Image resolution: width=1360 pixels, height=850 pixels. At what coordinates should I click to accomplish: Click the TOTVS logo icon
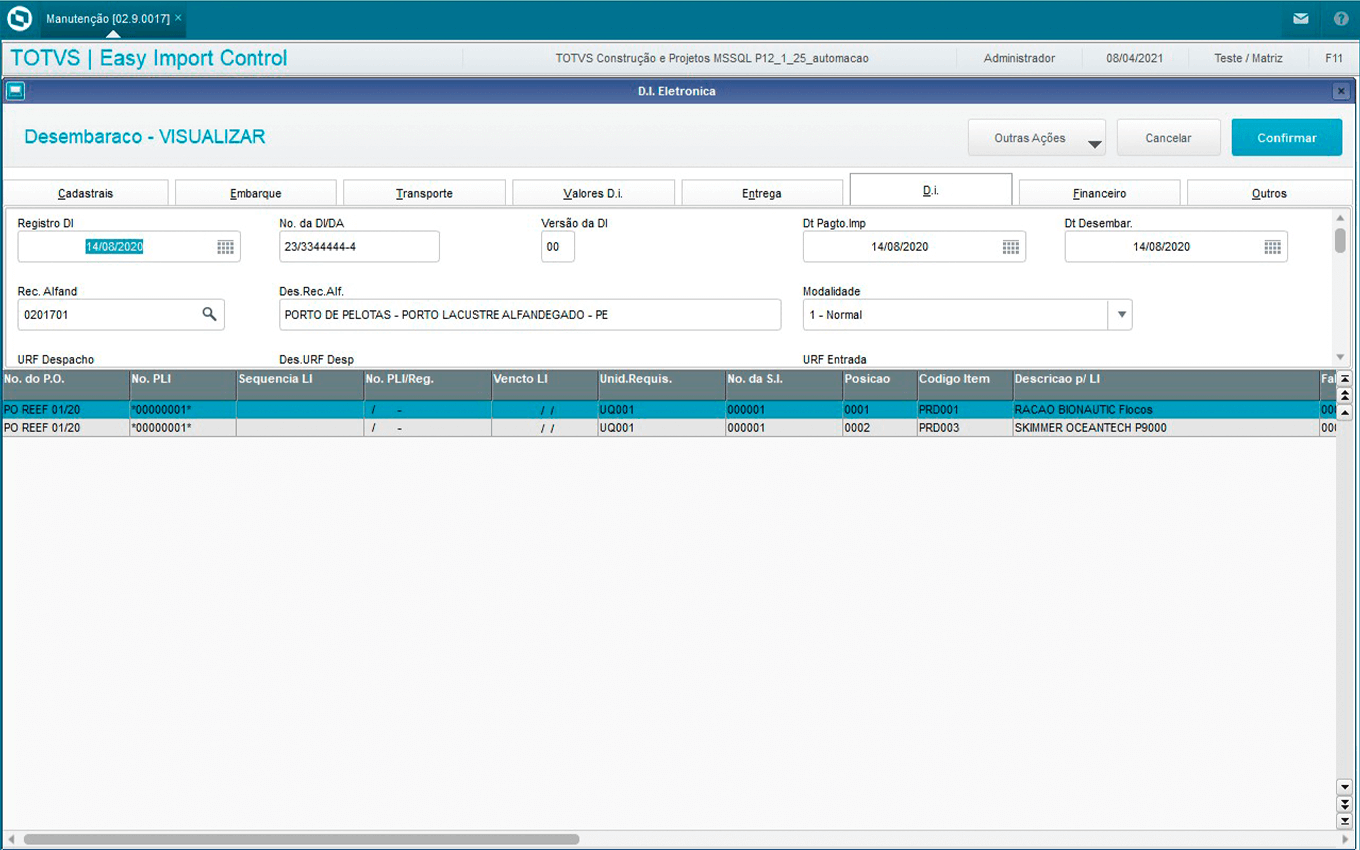19,19
